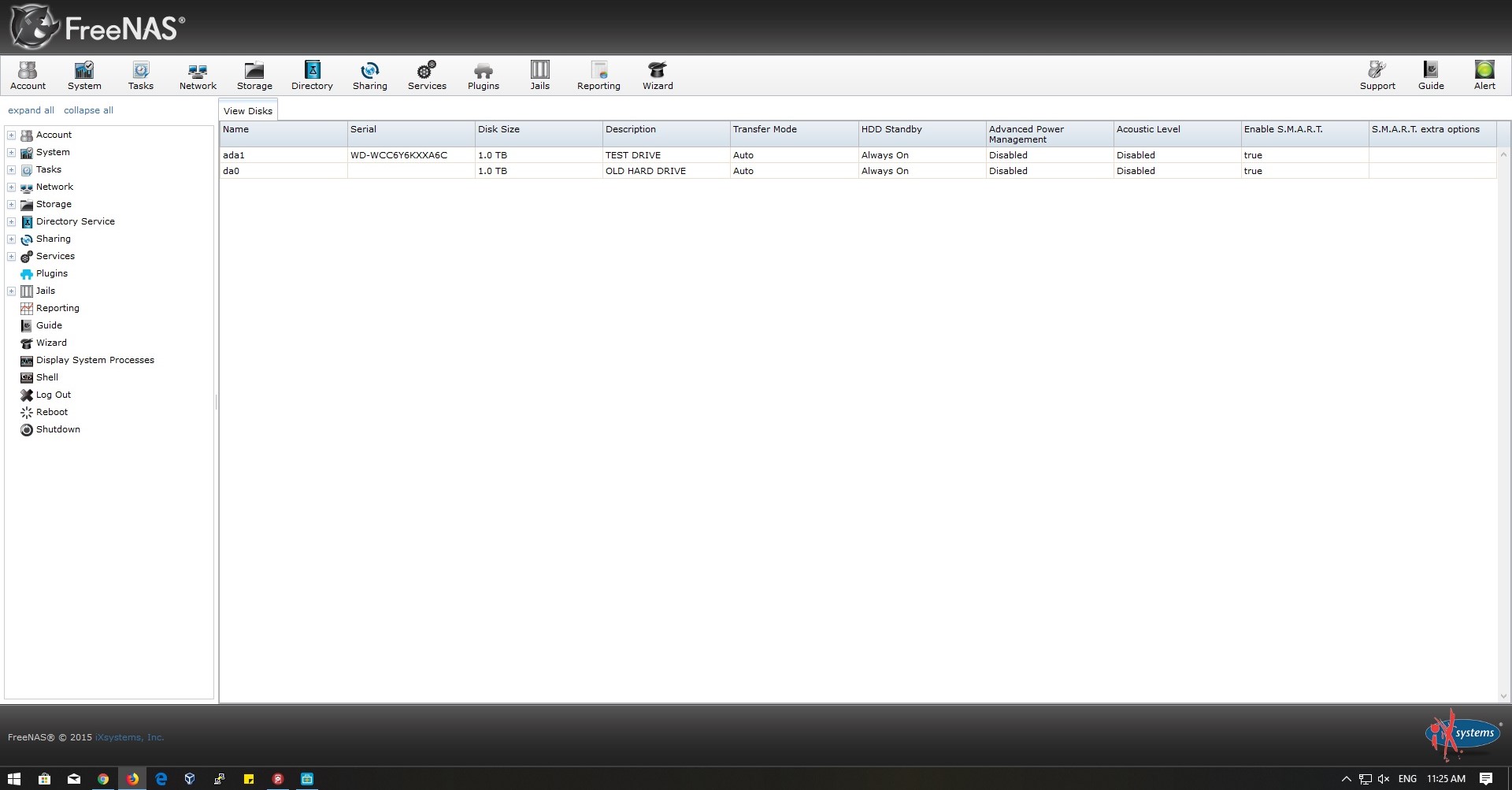This screenshot has width=1512, height=790.
Task: Open the Plugins toolbar icon
Action: (x=484, y=76)
